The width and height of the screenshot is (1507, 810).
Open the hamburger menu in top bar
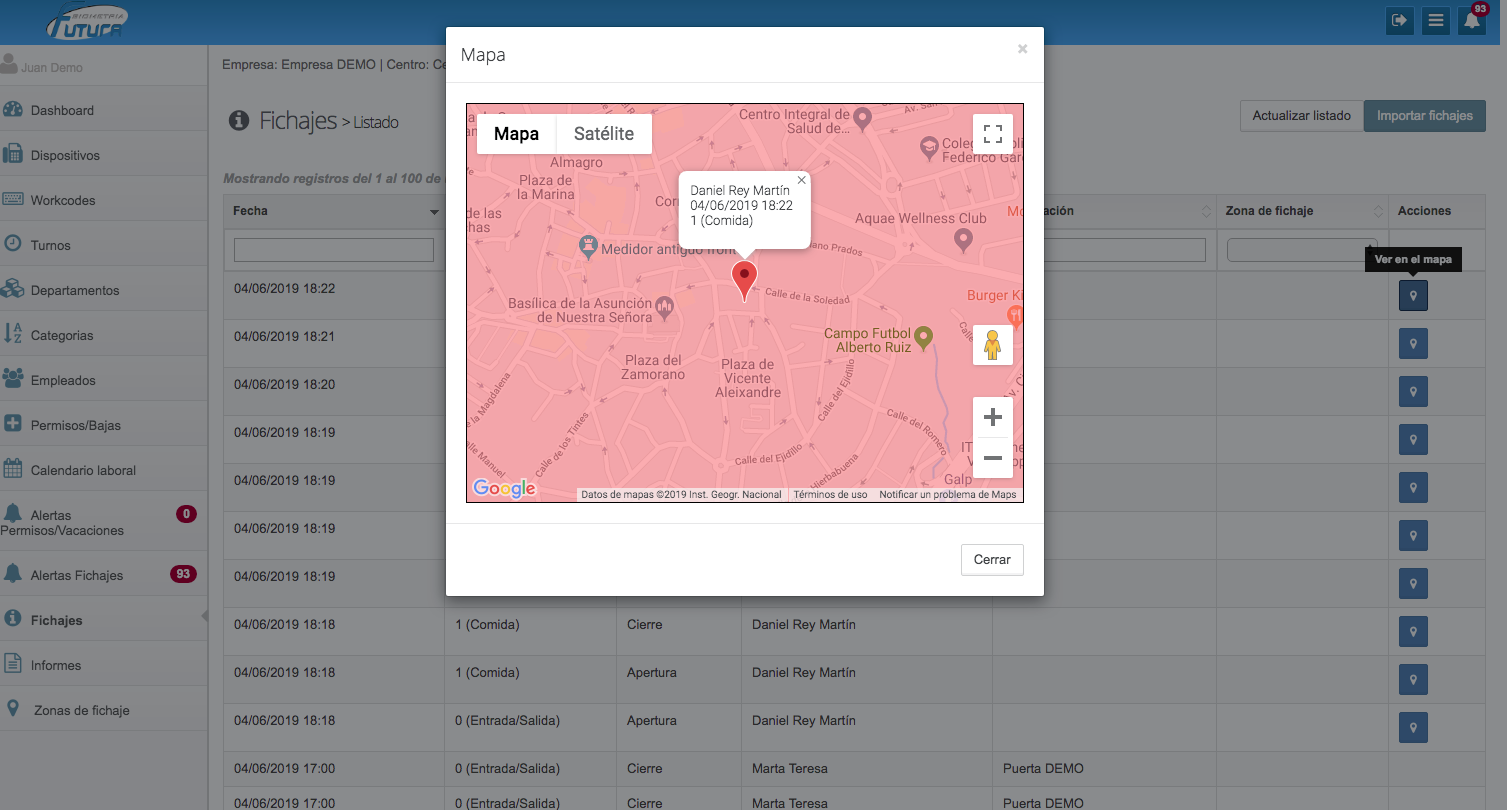pyautogui.click(x=1436, y=20)
